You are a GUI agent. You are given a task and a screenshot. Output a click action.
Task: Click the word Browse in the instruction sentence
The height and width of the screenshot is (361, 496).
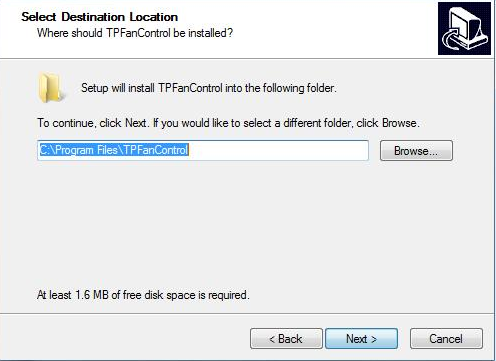pyautogui.click(x=399, y=123)
